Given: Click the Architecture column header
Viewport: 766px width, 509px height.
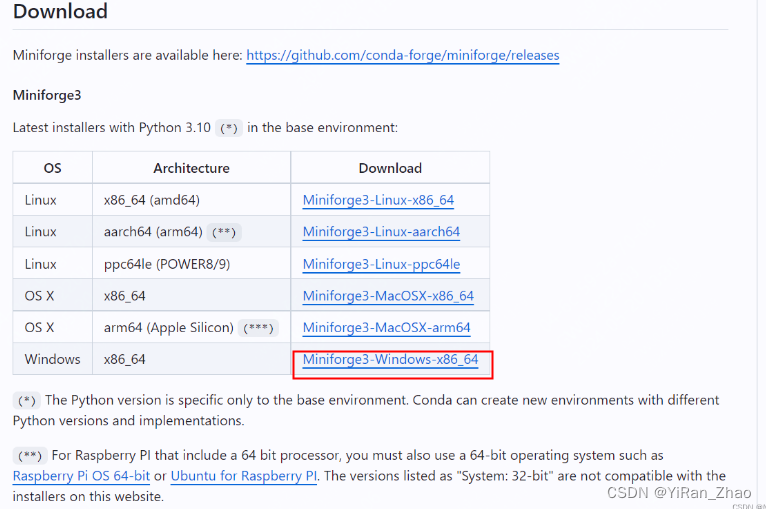Looking at the screenshot, I should point(191,168).
